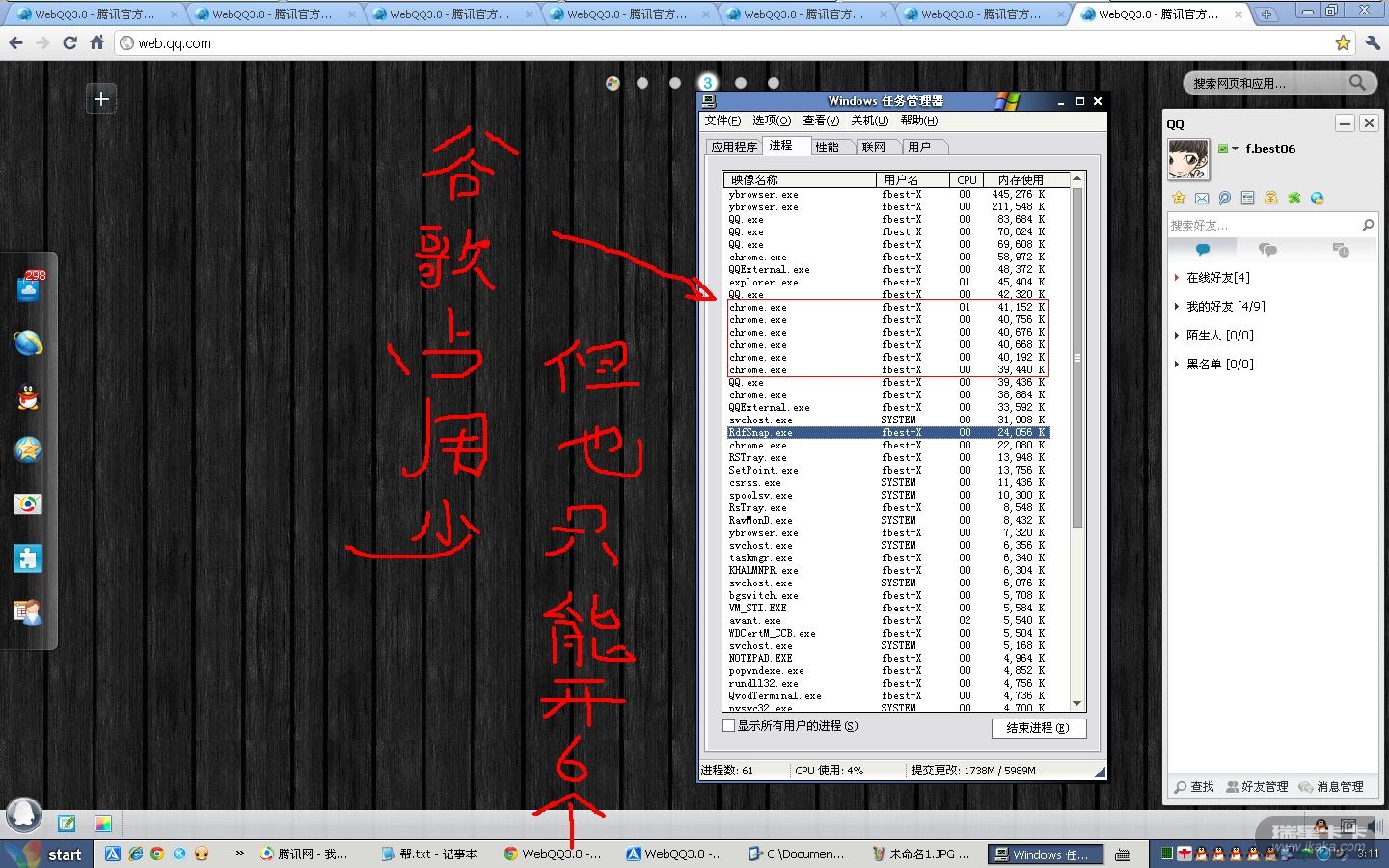Click the 查找 button in QQ panel
1389x868 pixels.
[x=1194, y=787]
